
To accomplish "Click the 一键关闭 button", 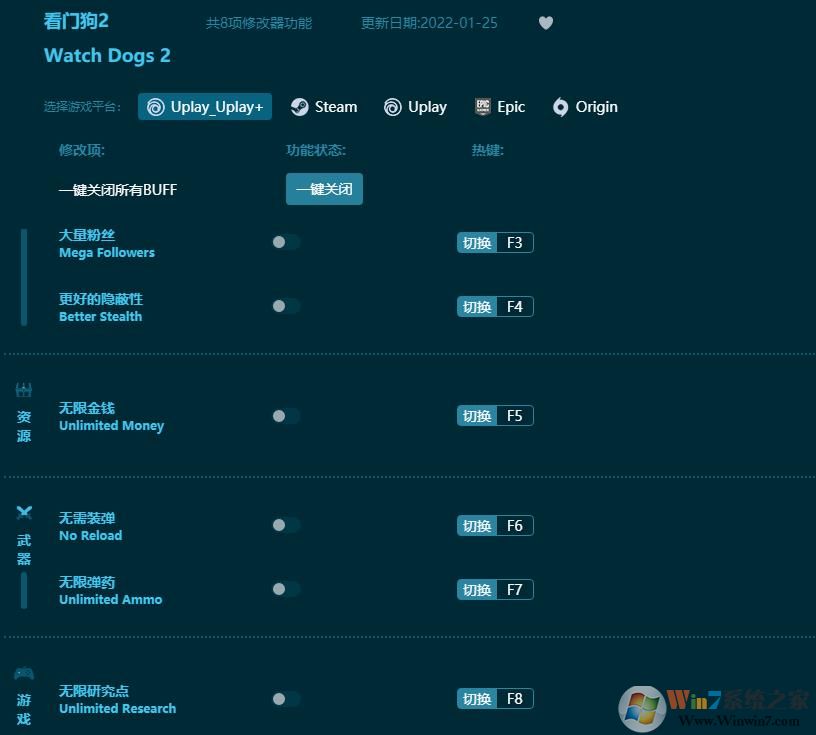I will [324, 189].
